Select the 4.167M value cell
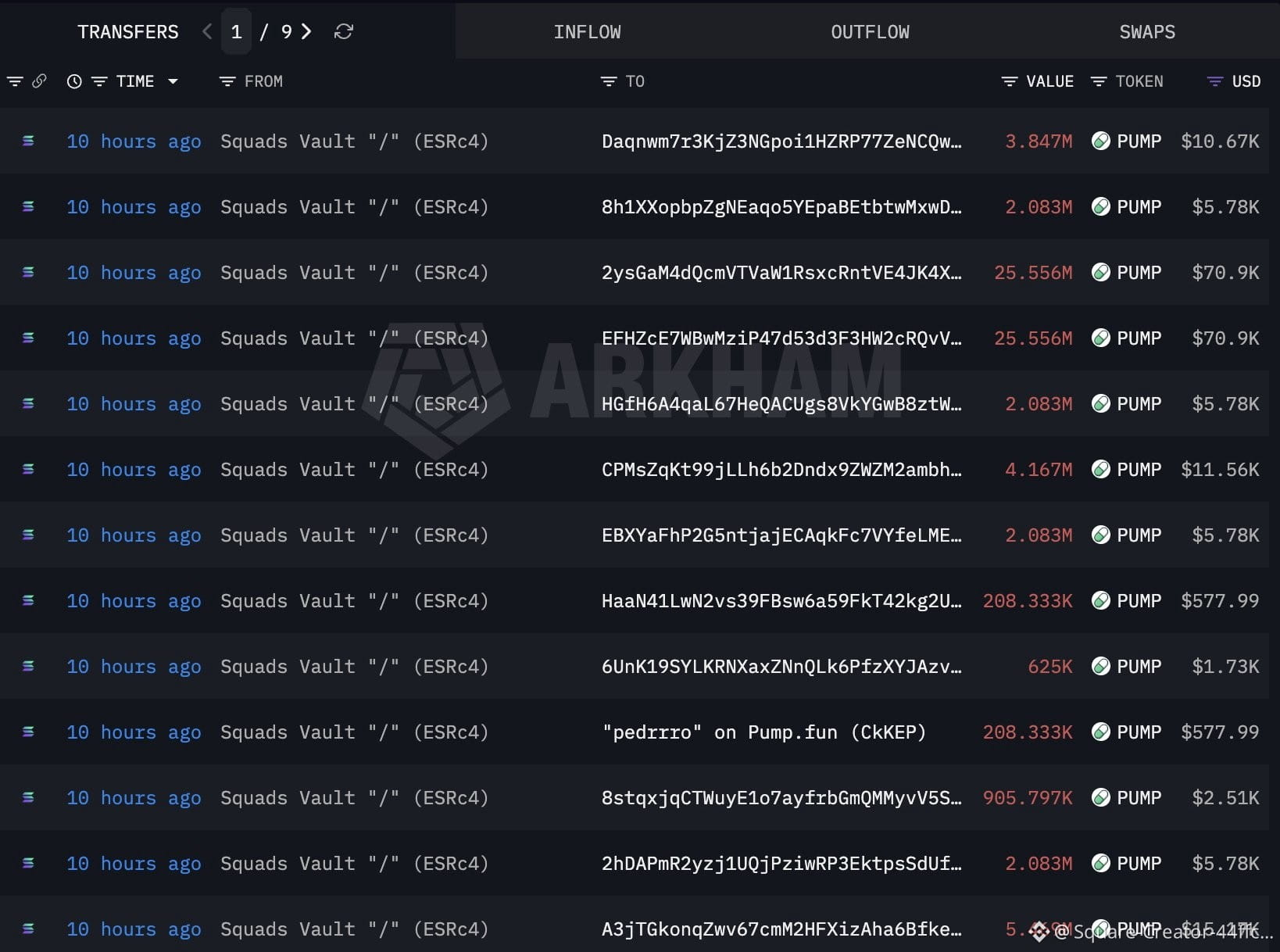Screen dimensions: 1280x952 pos(1039,470)
